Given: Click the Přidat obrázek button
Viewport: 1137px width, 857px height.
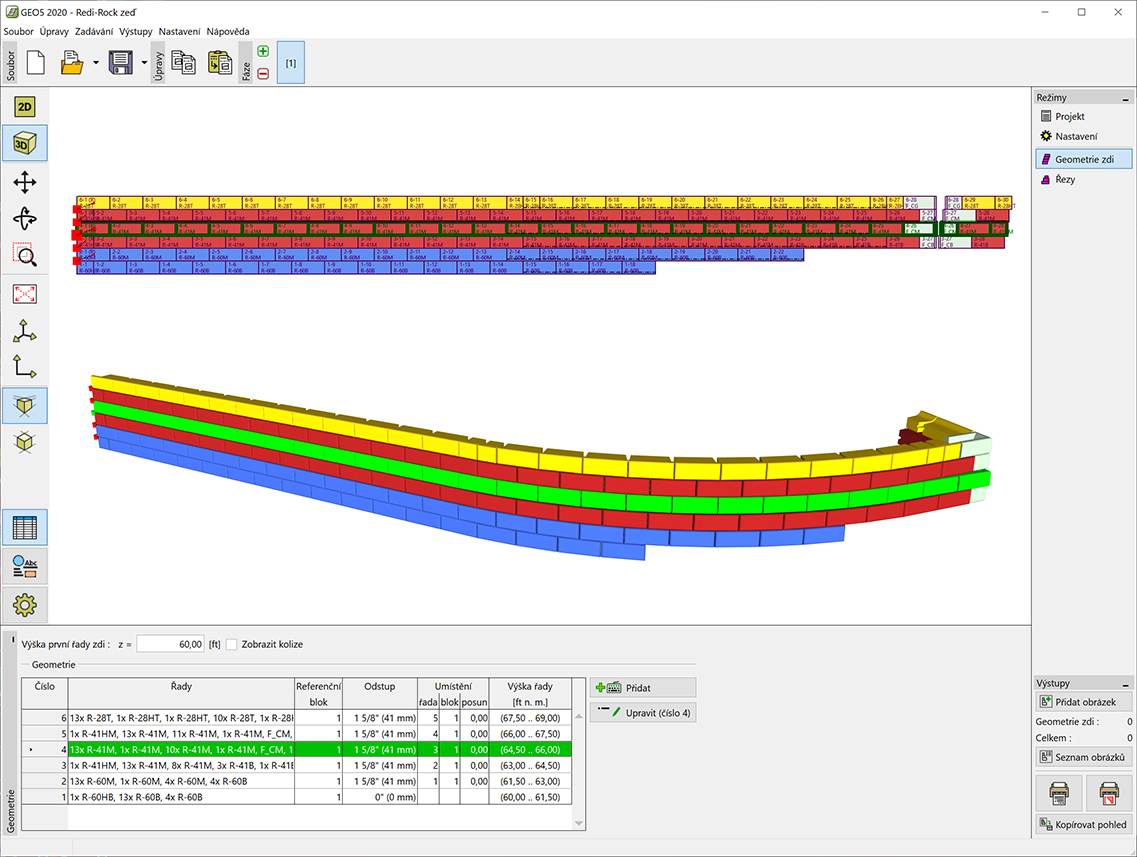Looking at the screenshot, I should 1083,702.
